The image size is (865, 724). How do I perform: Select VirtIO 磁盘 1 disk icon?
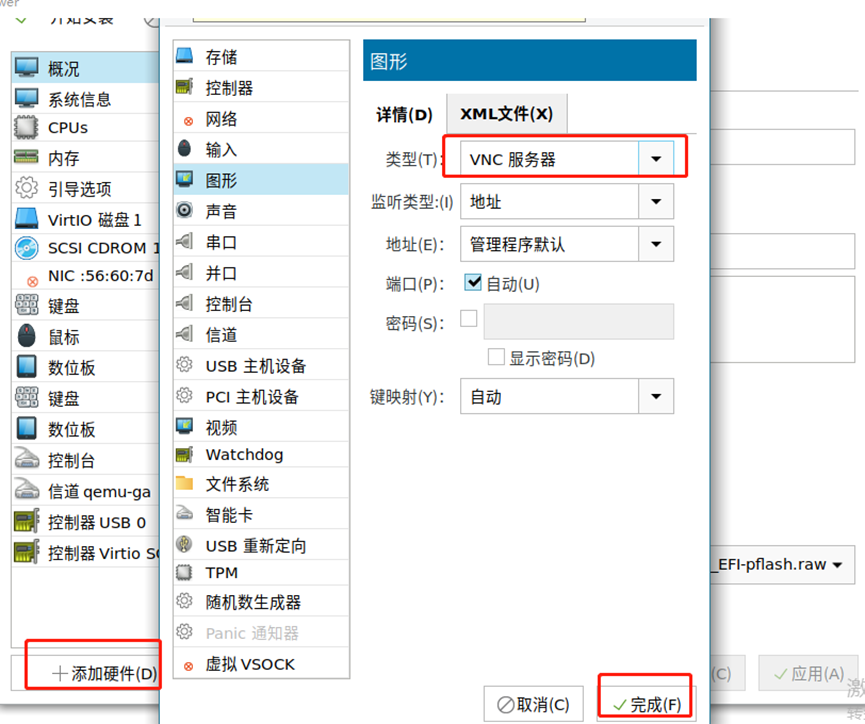tap(26, 219)
